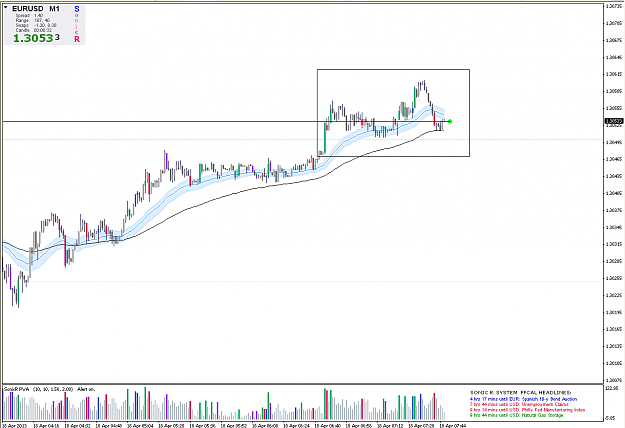Click the Philly Fed Manufacturing Index headline
The height and width of the screenshot is (428, 625).
(x=527, y=410)
